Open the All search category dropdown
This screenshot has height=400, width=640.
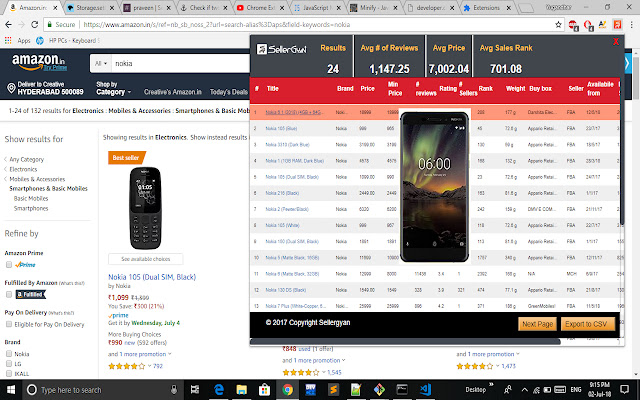(100, 63)
